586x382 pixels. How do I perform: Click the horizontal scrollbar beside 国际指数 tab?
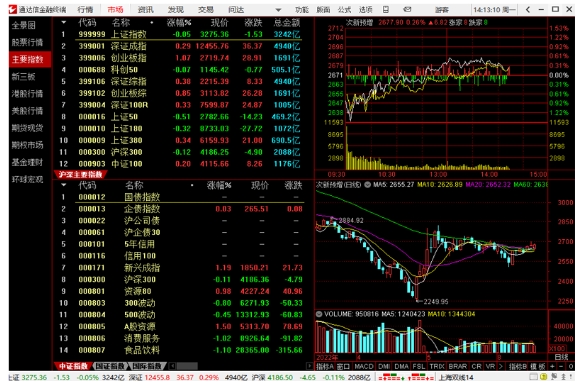(241, 366)
